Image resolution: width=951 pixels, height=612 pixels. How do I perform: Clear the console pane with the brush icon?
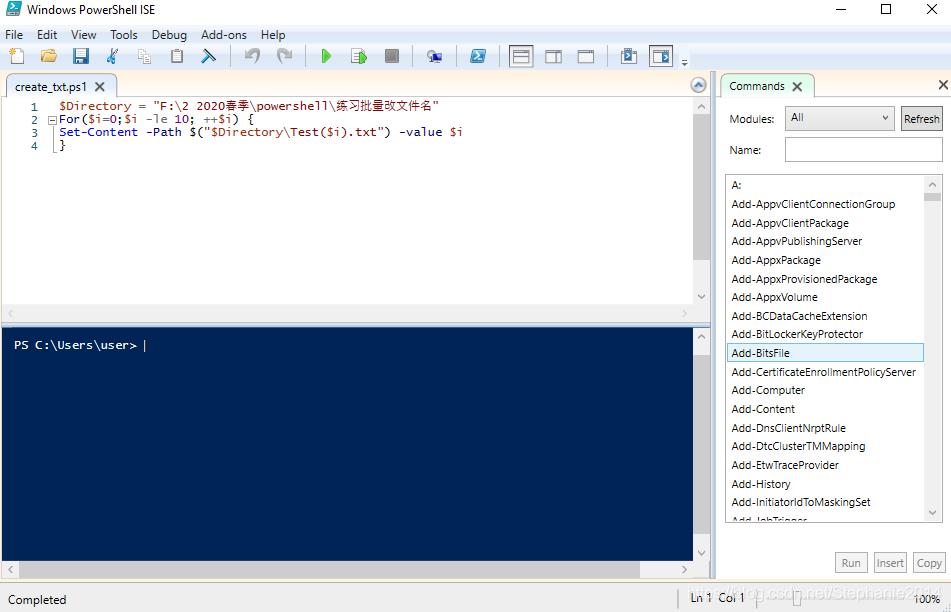point(208,56)
